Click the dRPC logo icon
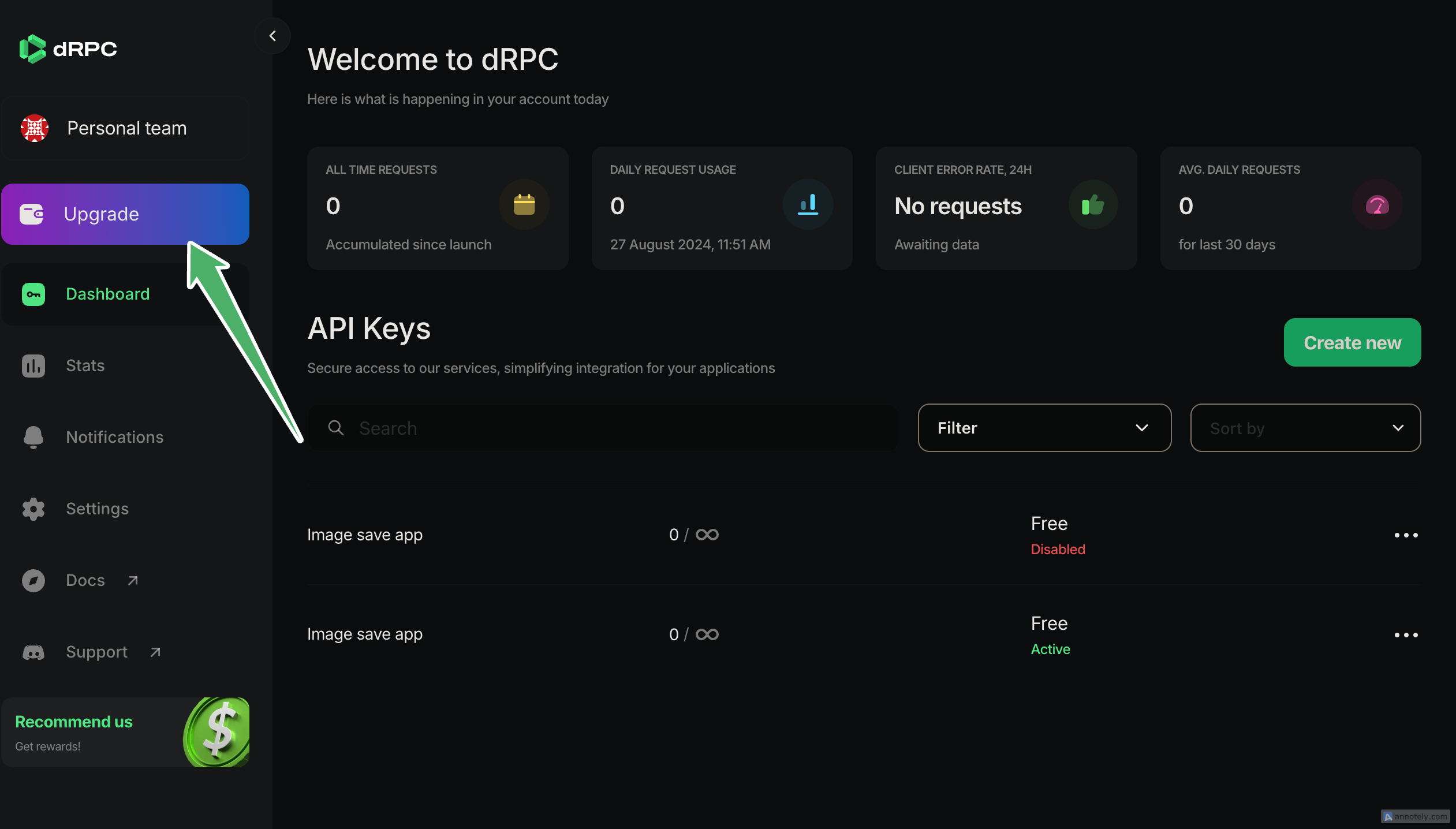The width and height of the screenshot is (1456, 829). (x=32, y=49)
